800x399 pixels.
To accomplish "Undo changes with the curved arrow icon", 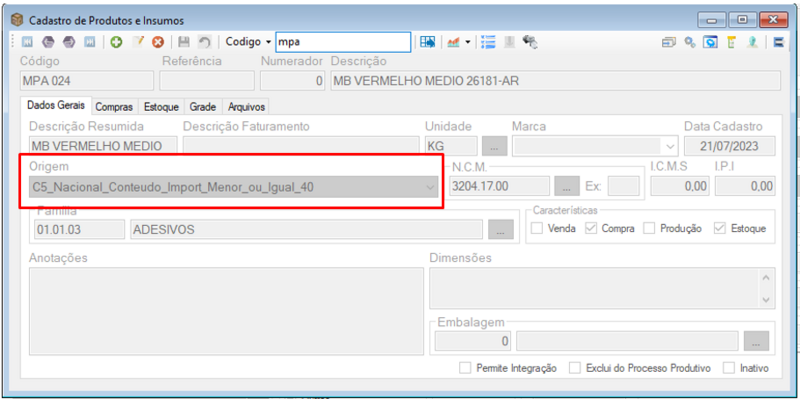I will (204, 42).
